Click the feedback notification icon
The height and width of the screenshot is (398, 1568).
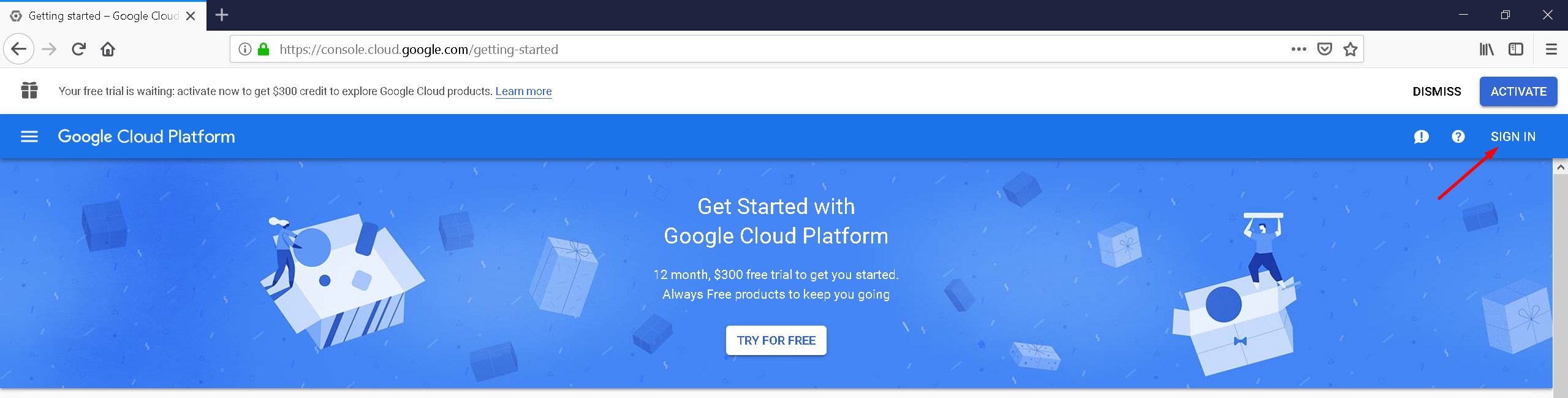point(1421,137)
